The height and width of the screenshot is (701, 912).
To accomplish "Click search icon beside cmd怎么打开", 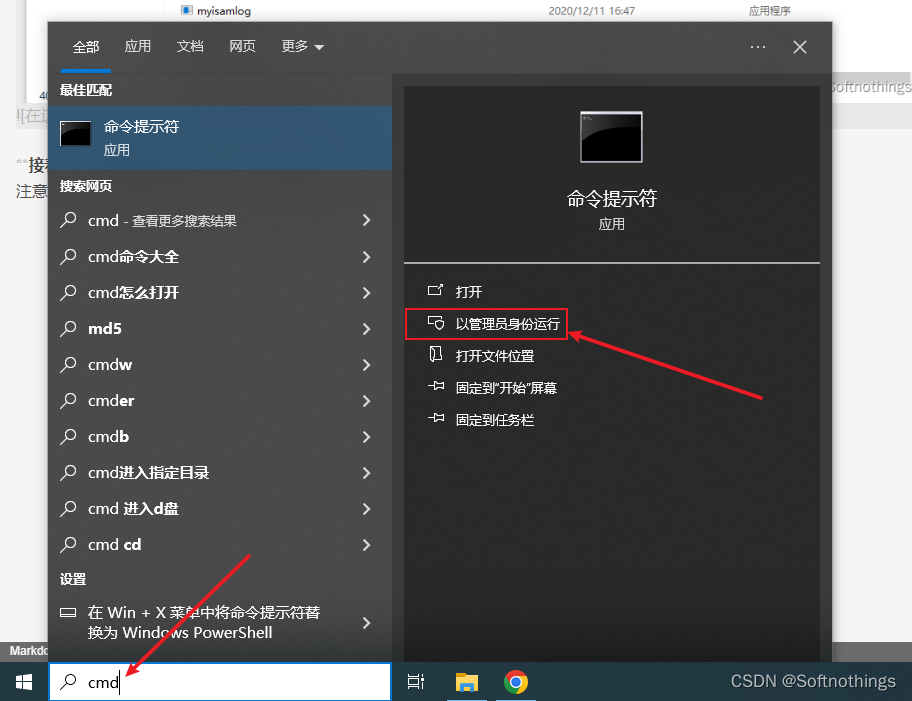I will [x=69, y=292].
